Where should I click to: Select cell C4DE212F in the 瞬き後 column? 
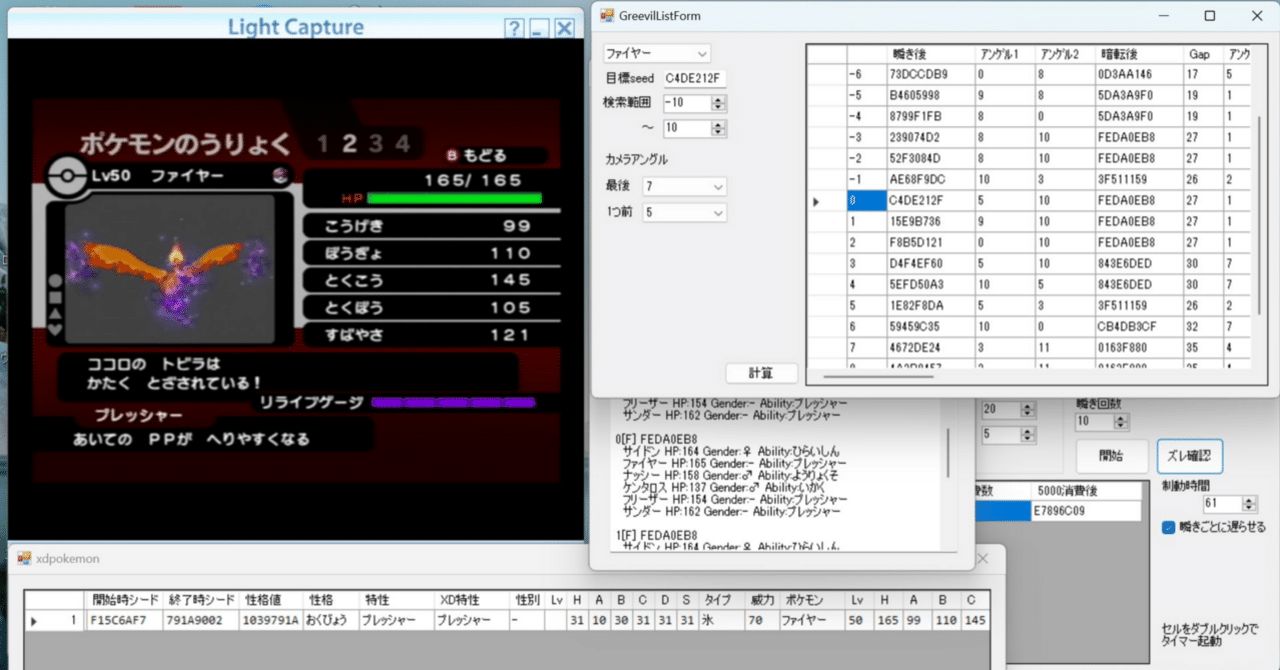pos(930,201)
